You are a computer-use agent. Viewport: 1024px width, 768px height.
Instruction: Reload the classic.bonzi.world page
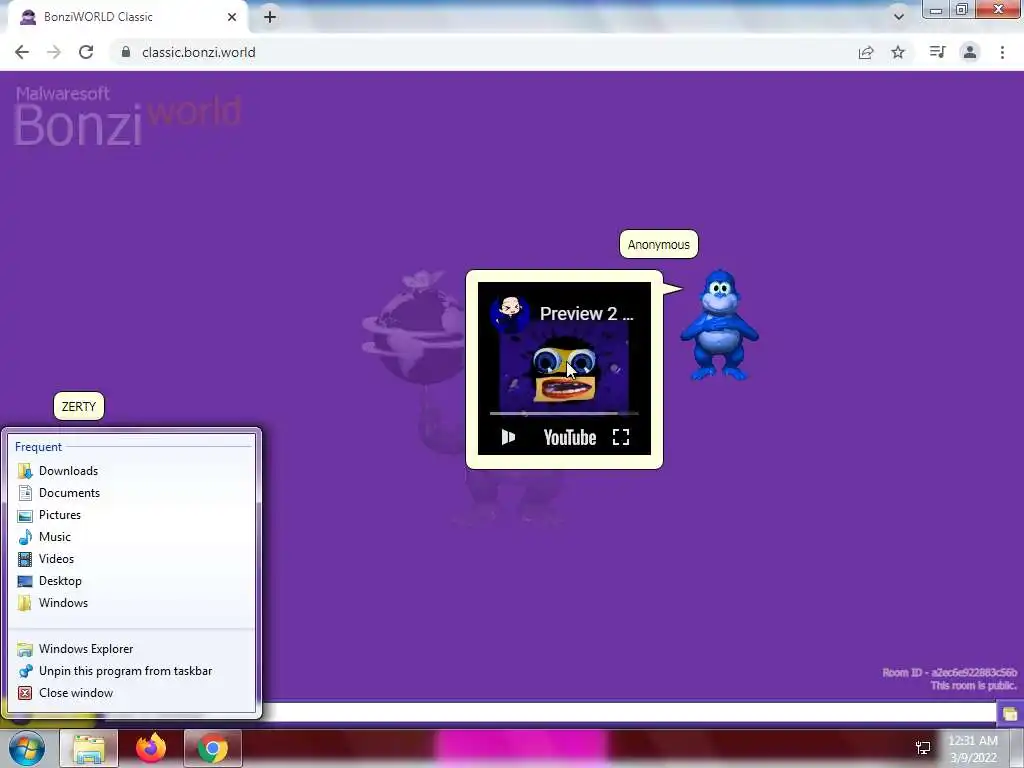coord(86,52)
